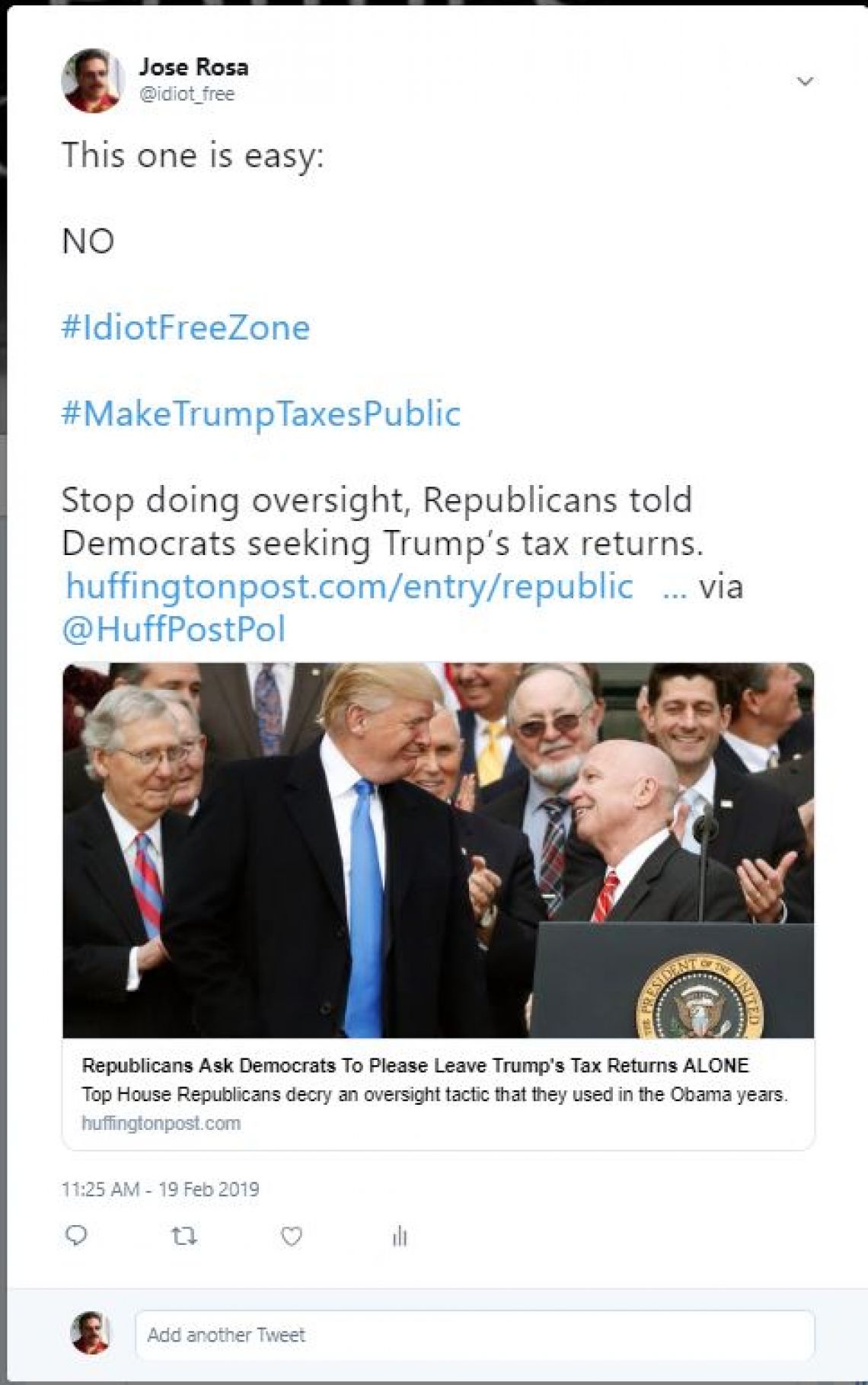
Task: Follow the huffingtonpost.com/entry/republic link
Action: click(x=349, y=586)
